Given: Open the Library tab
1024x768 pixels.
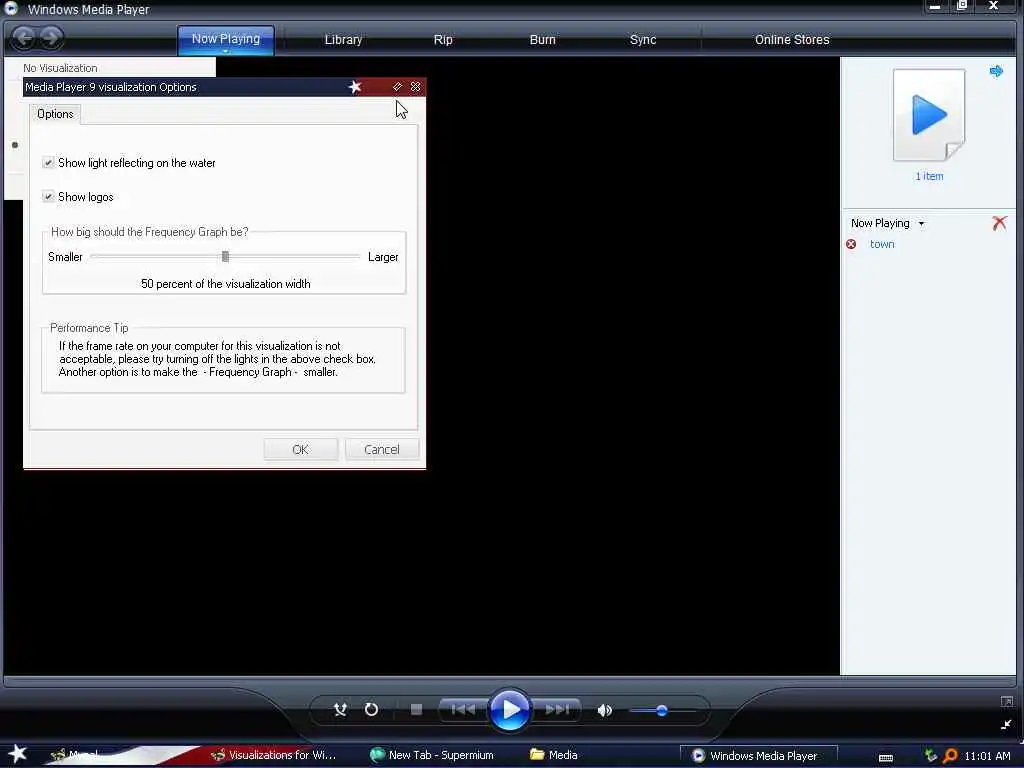Looking at the screenshot, I should 343,40.
